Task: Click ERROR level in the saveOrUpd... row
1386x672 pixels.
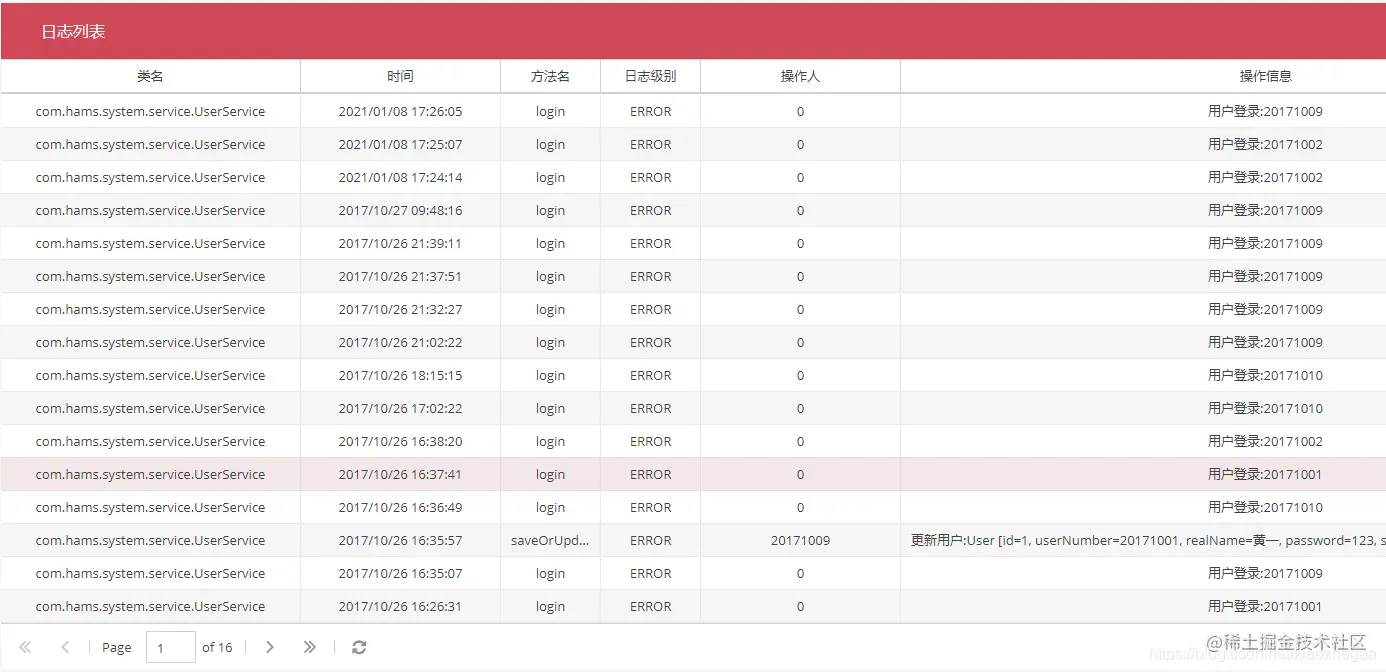Action: [650, 540]
